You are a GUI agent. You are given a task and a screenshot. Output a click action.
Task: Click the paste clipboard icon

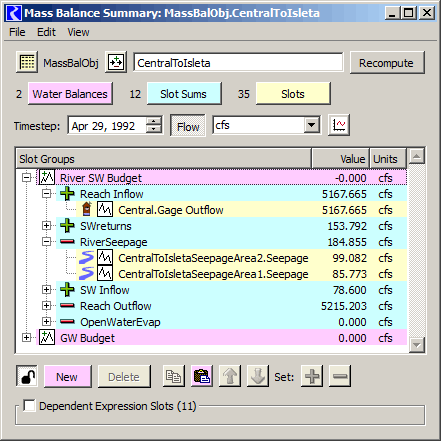[x=202, y=376]
